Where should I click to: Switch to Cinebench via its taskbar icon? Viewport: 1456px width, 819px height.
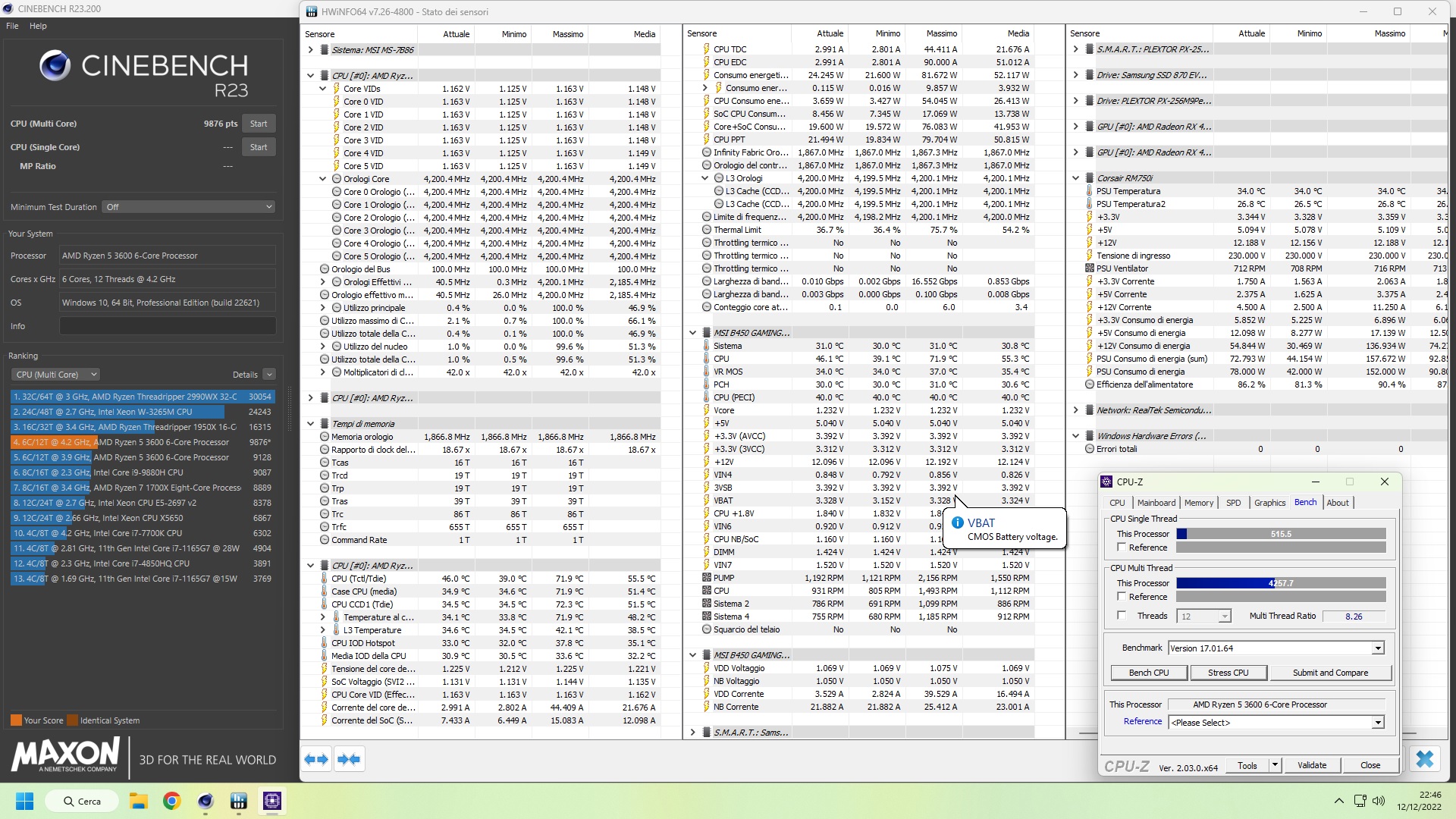click(x=206, y=801)
